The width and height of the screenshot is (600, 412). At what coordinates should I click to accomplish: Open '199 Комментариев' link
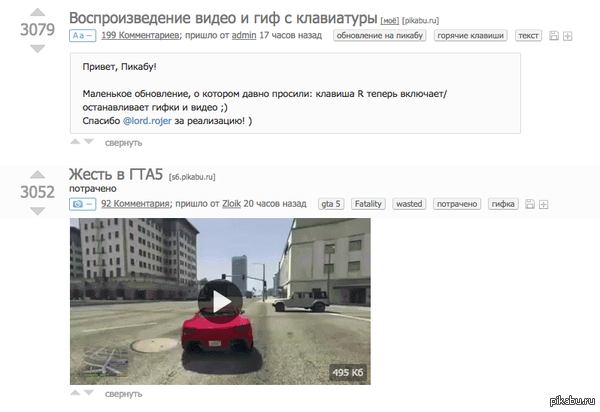[140, 35]
